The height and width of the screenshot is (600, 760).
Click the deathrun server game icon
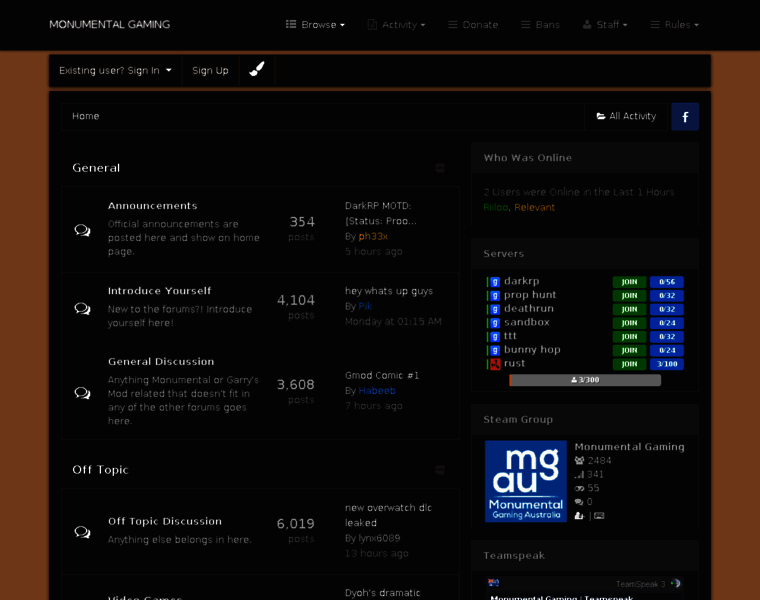(x=495, y=309)
